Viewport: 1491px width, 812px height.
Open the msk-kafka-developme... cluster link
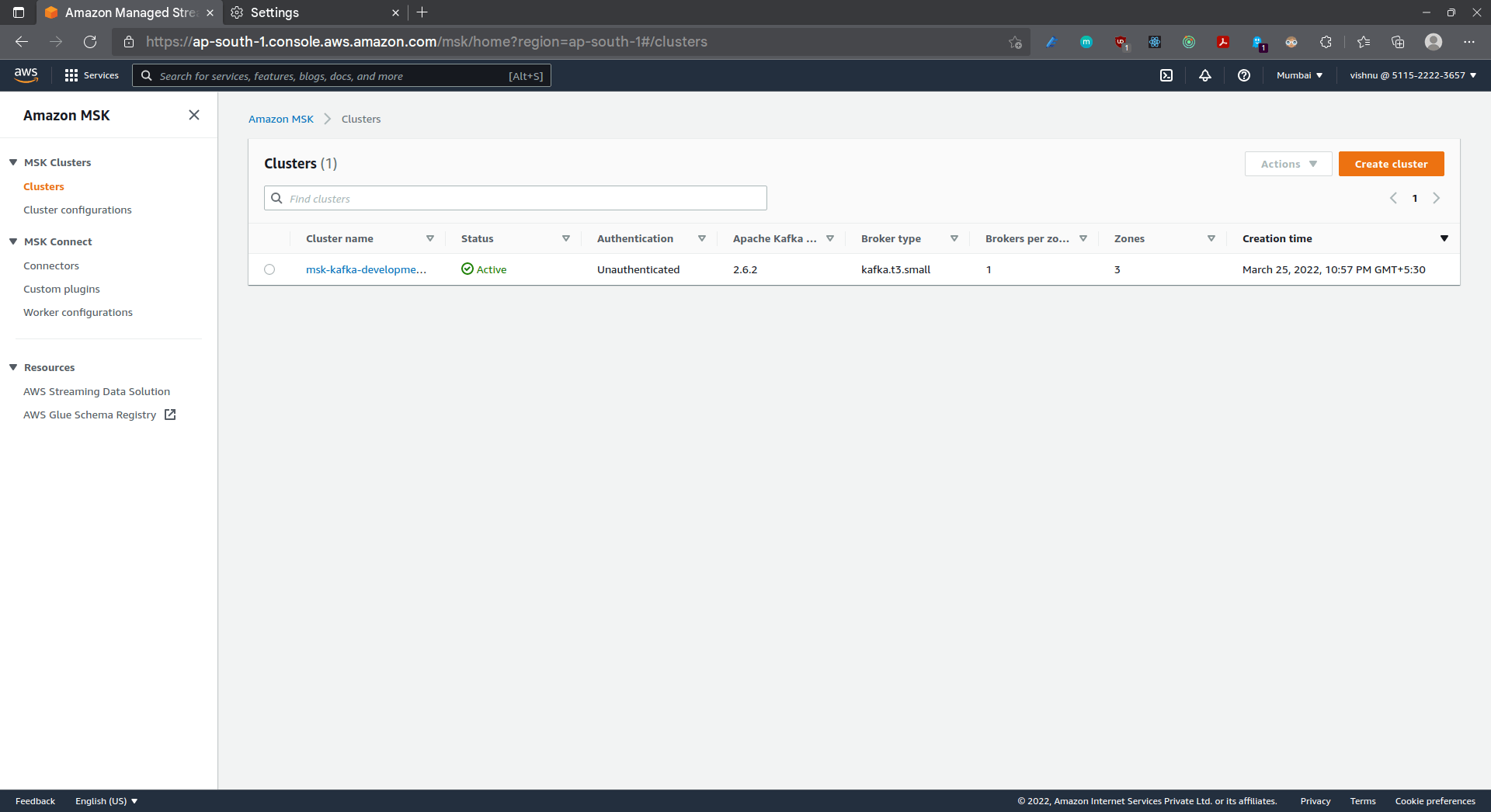(366, 269)
